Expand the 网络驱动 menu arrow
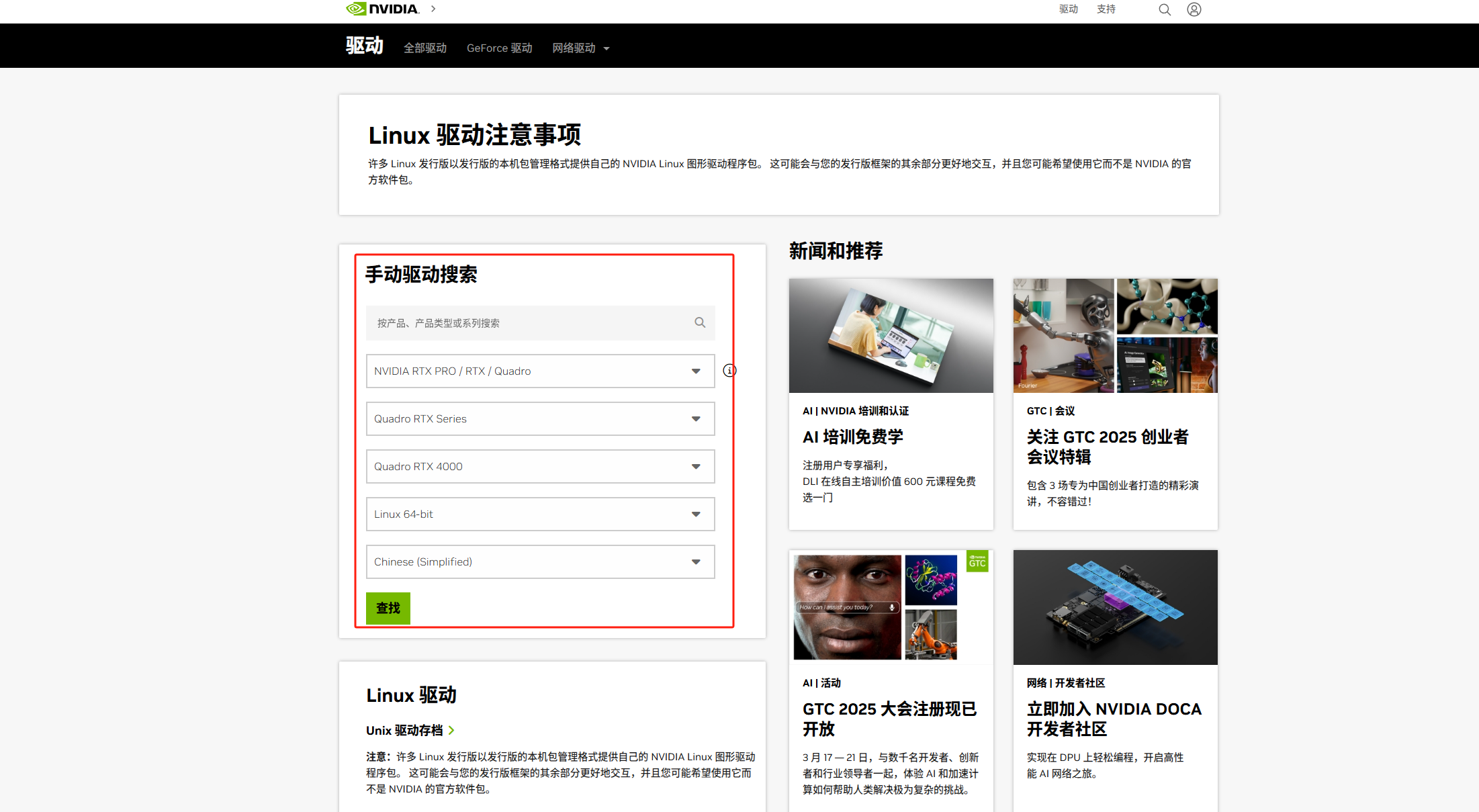Image resolution: width=1479 pixels, height=812 pixels. (x=607, y=48)
